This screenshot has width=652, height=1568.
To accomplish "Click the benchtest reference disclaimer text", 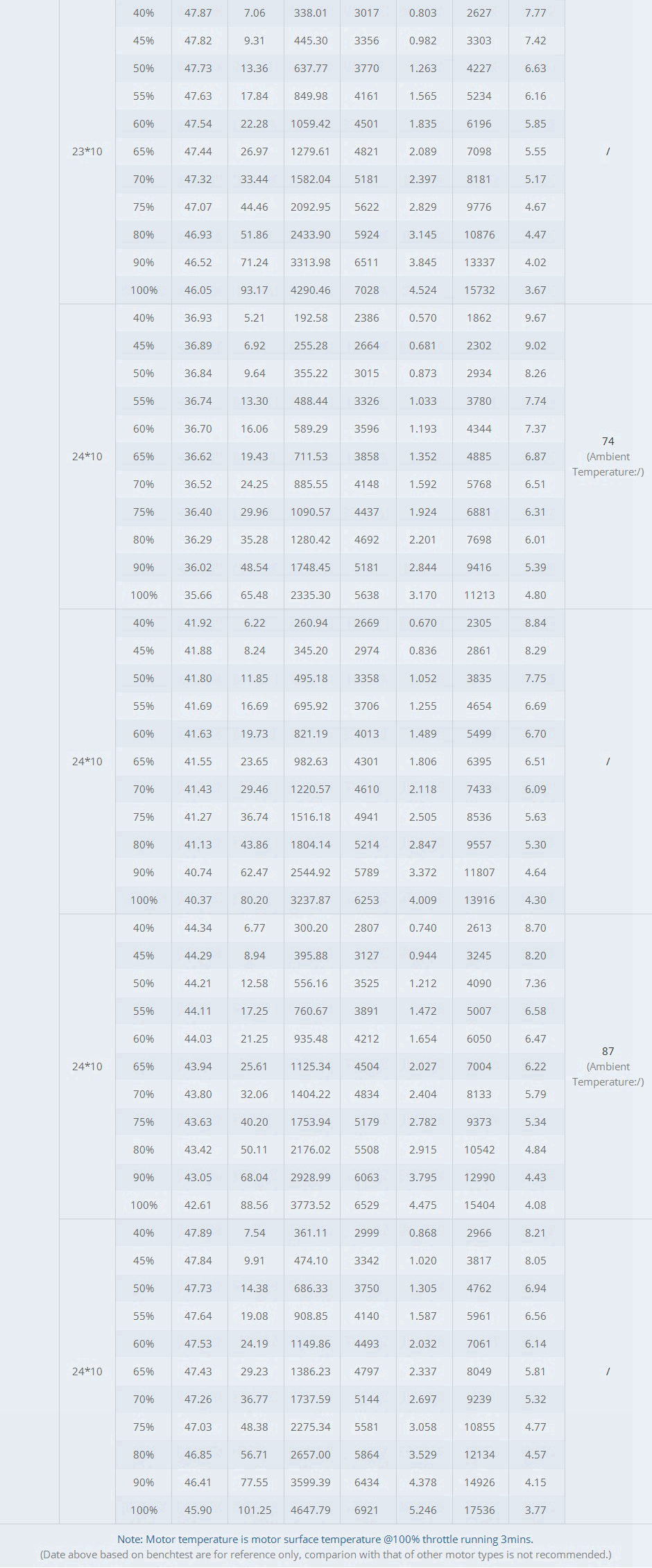I will [x=325, y=1554].
